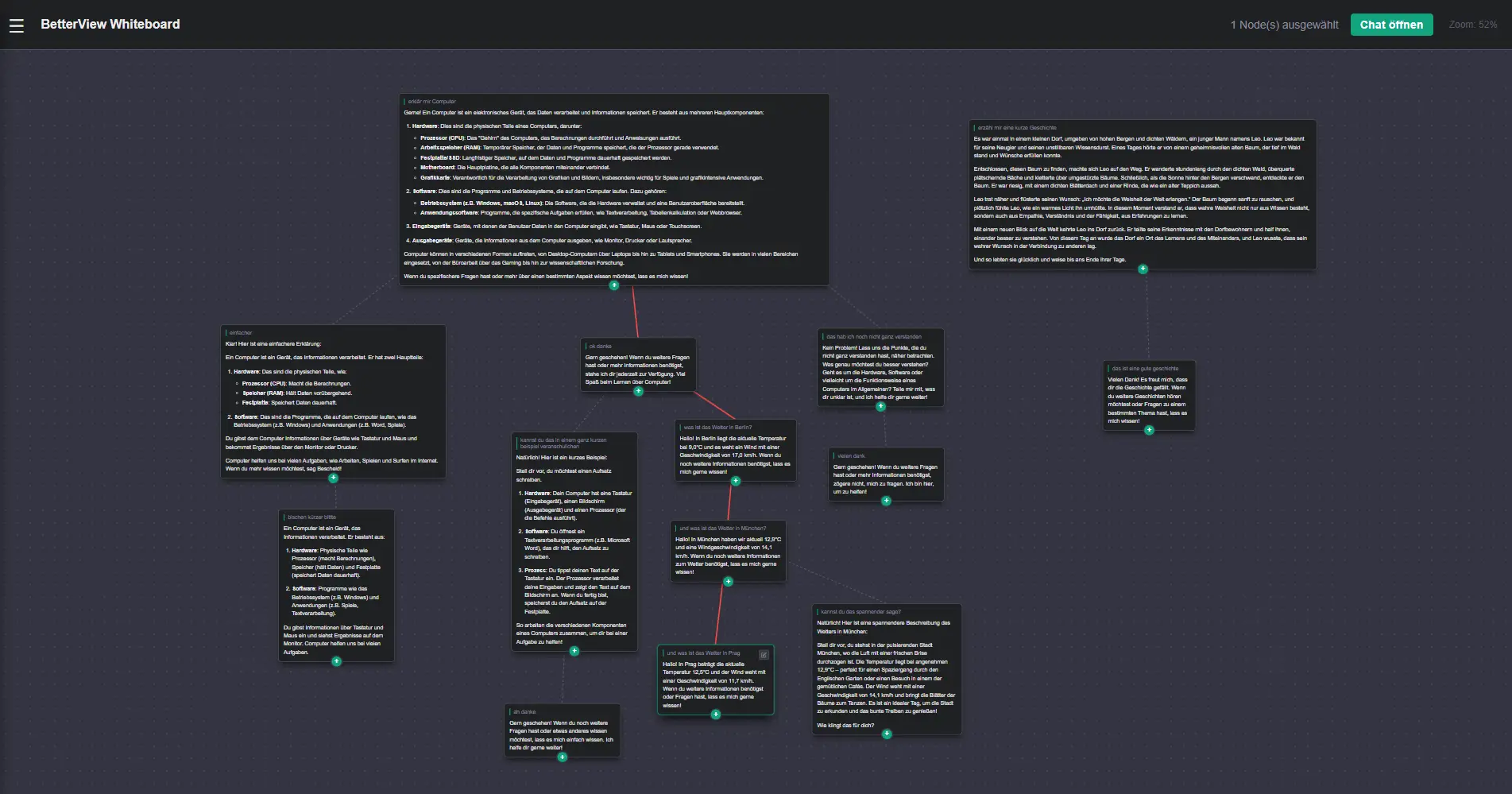Screen dimensions: 1512x794
Task: Add child node under 'kannst du das spannender sagen?'
Action: click(x=887, y=734)
